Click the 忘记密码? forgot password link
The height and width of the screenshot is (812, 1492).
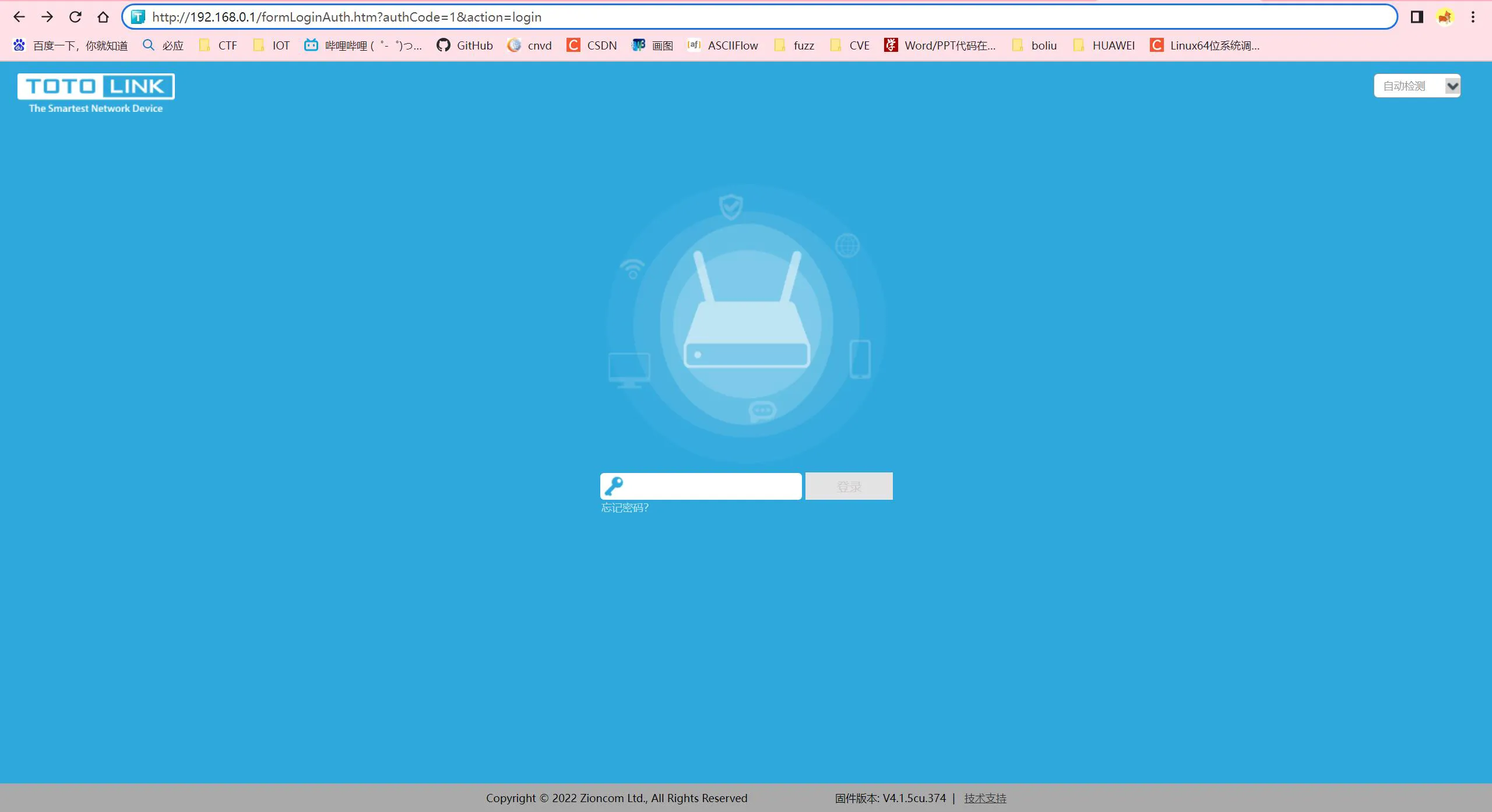click(x=625, y=508)
